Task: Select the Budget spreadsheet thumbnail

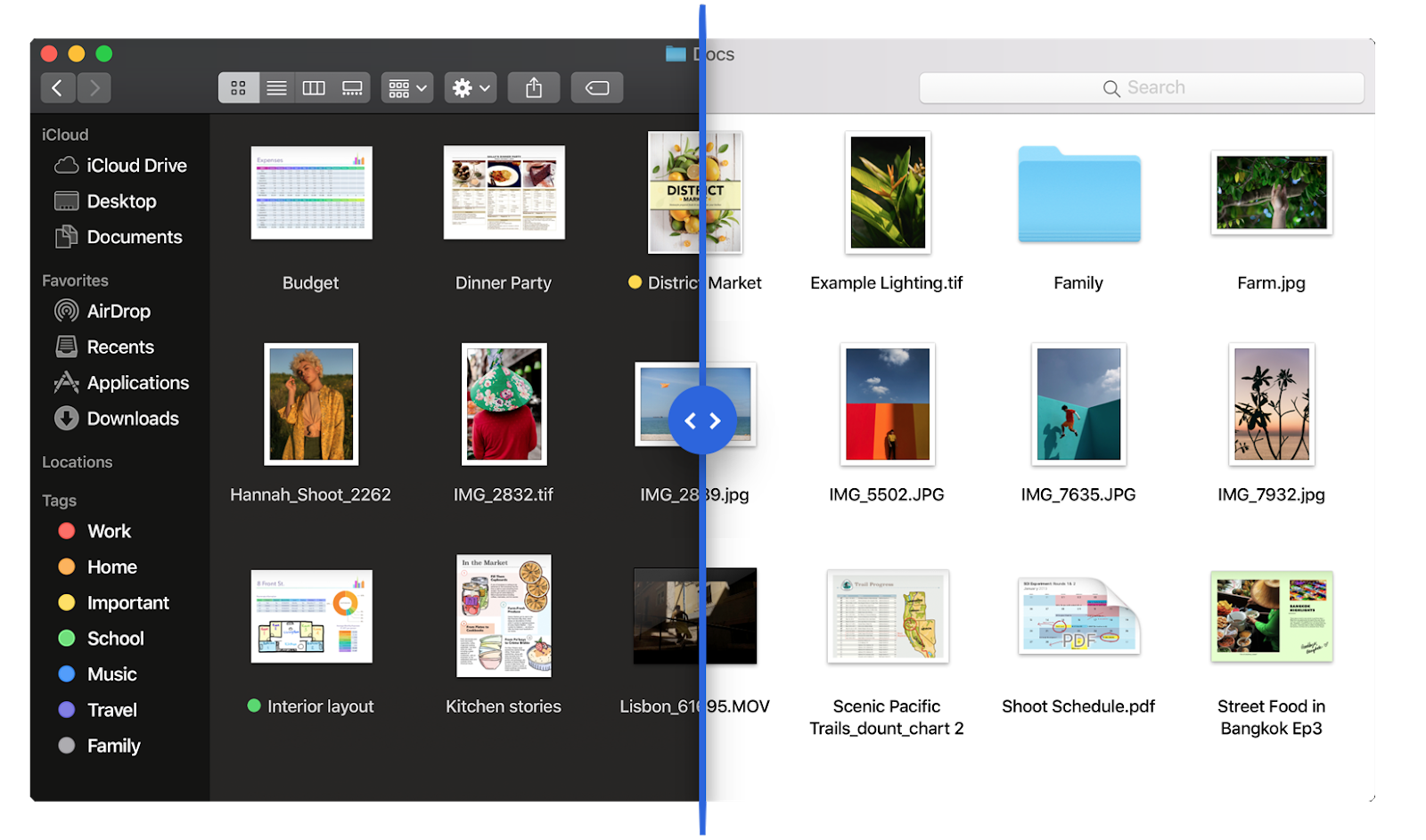Action: [x=311, y=192]
